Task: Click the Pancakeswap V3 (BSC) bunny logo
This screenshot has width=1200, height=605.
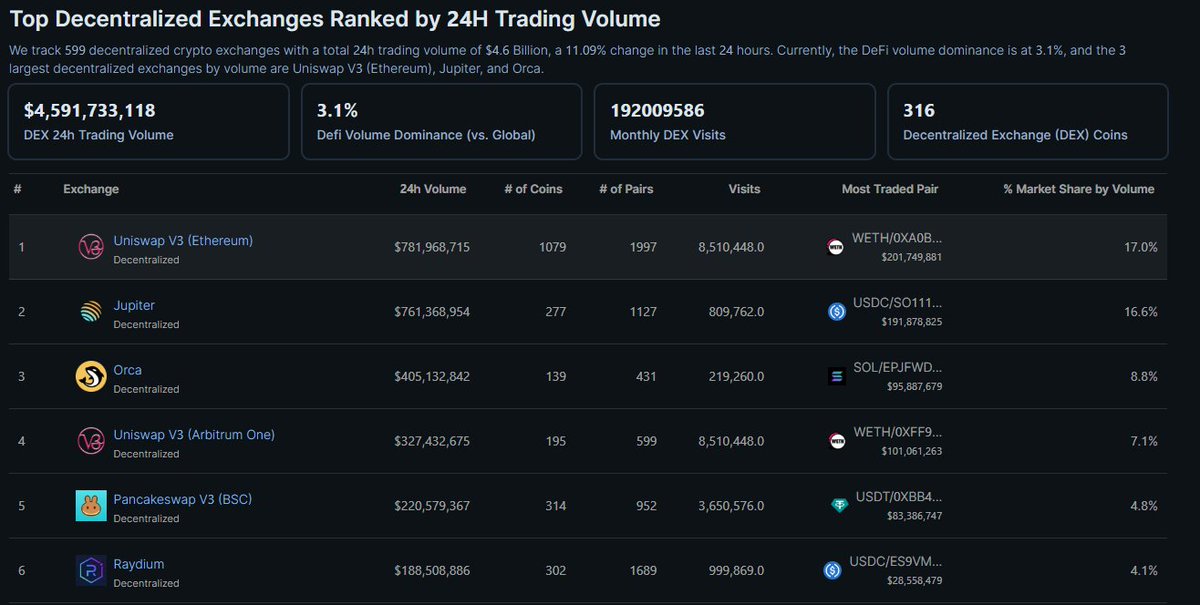Action: point(91,506)
